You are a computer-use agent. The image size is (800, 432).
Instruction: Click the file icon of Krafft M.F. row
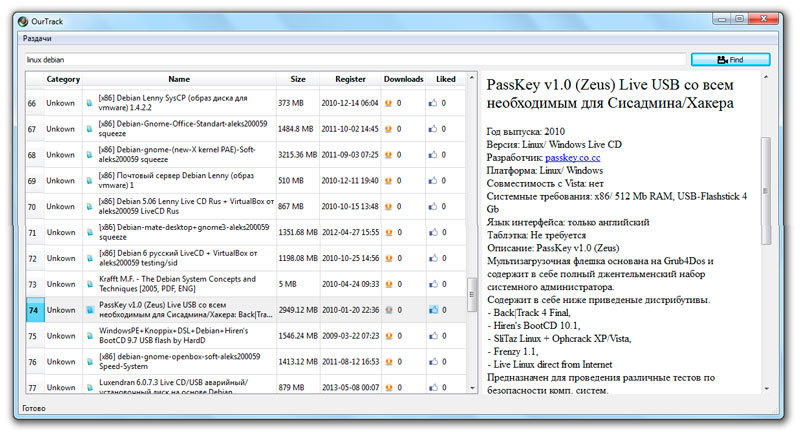pos(90,284)
